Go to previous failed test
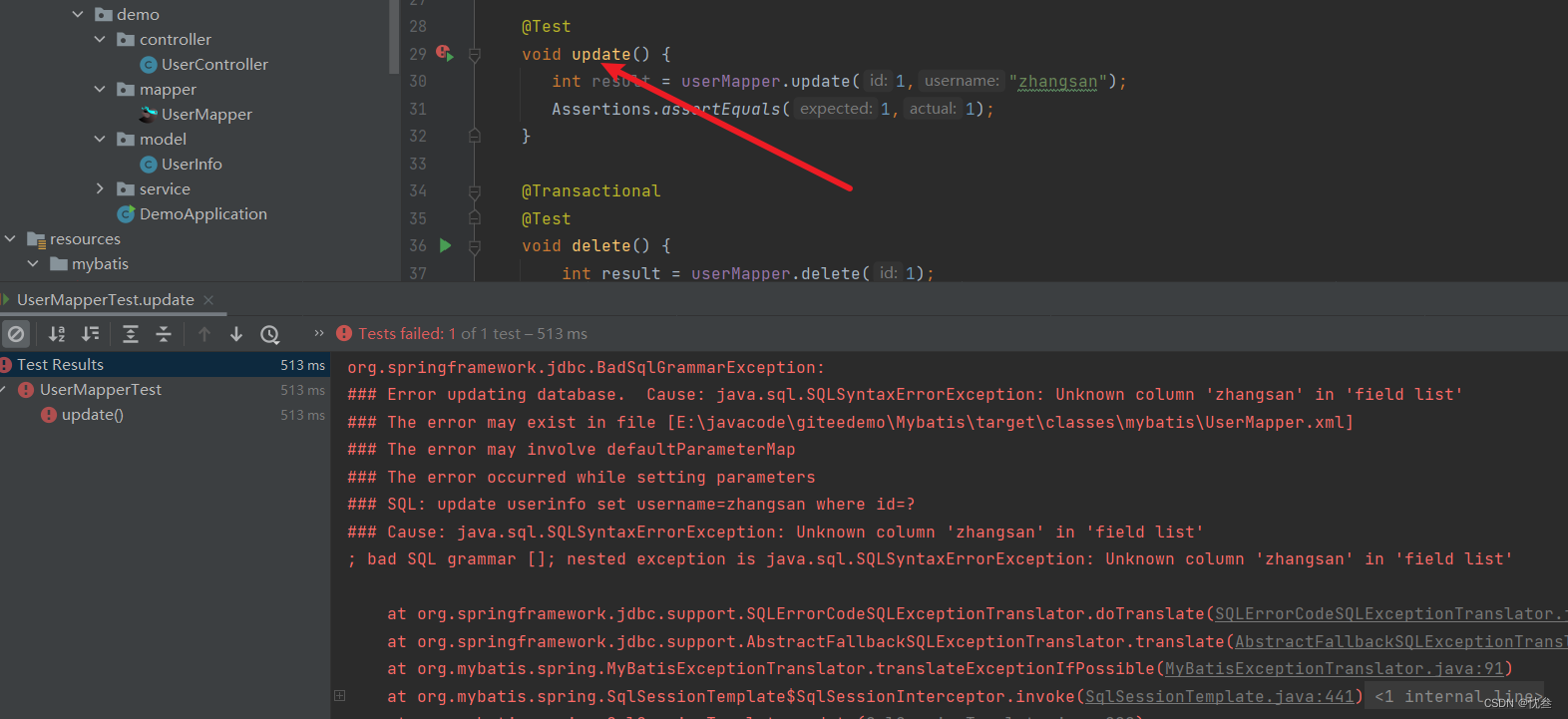 (x=204, y=334)
